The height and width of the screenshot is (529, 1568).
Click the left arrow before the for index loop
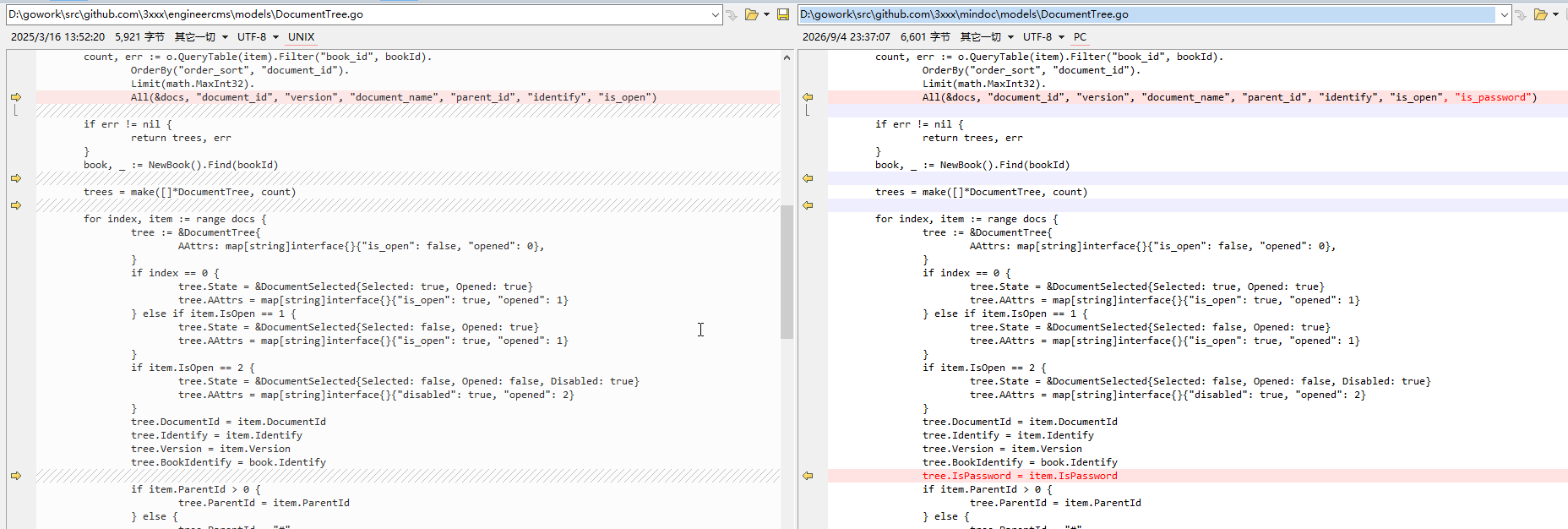point(808,205)
